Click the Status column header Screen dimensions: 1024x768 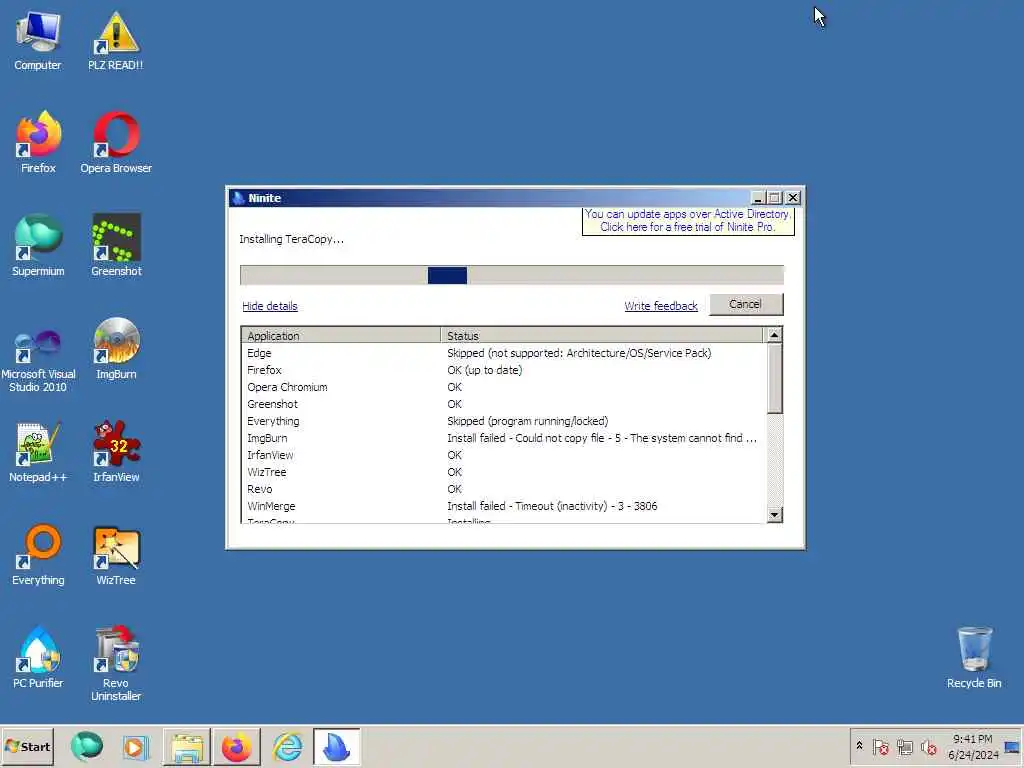click(x=601, y=336)
